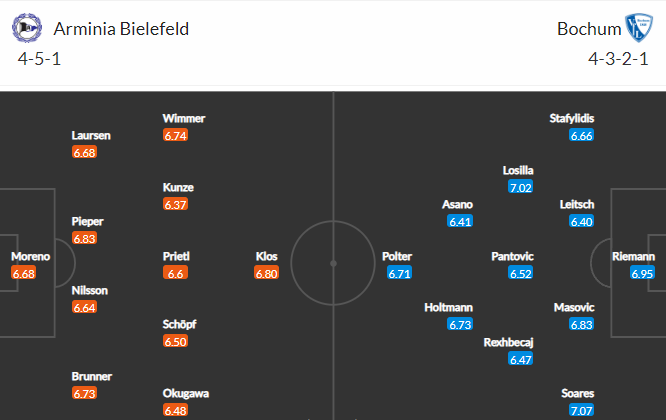Screen dimensions: 666x420
Task: Select goalkeeper Riemann
Action: 633,257
